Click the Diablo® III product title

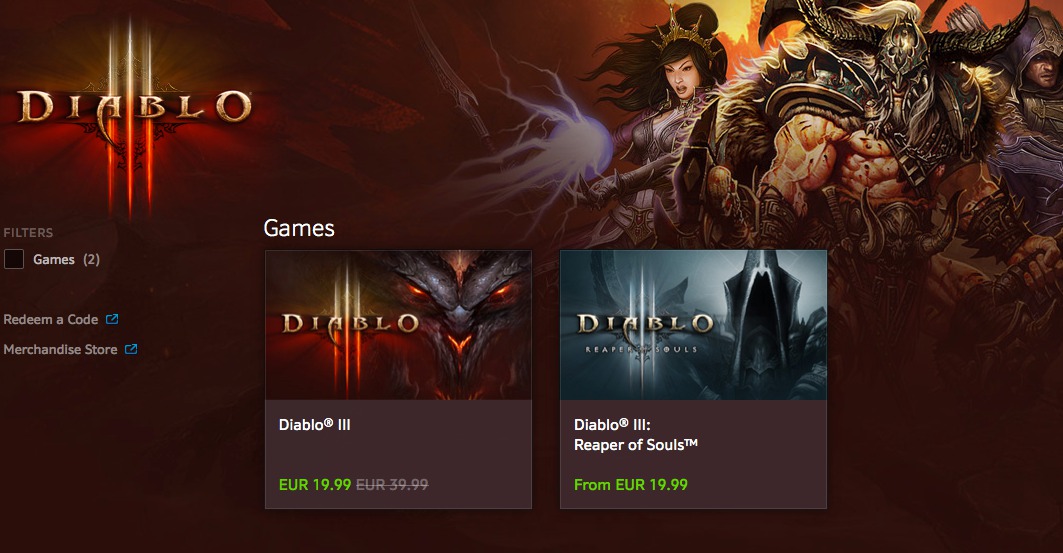tap(315, 425)
